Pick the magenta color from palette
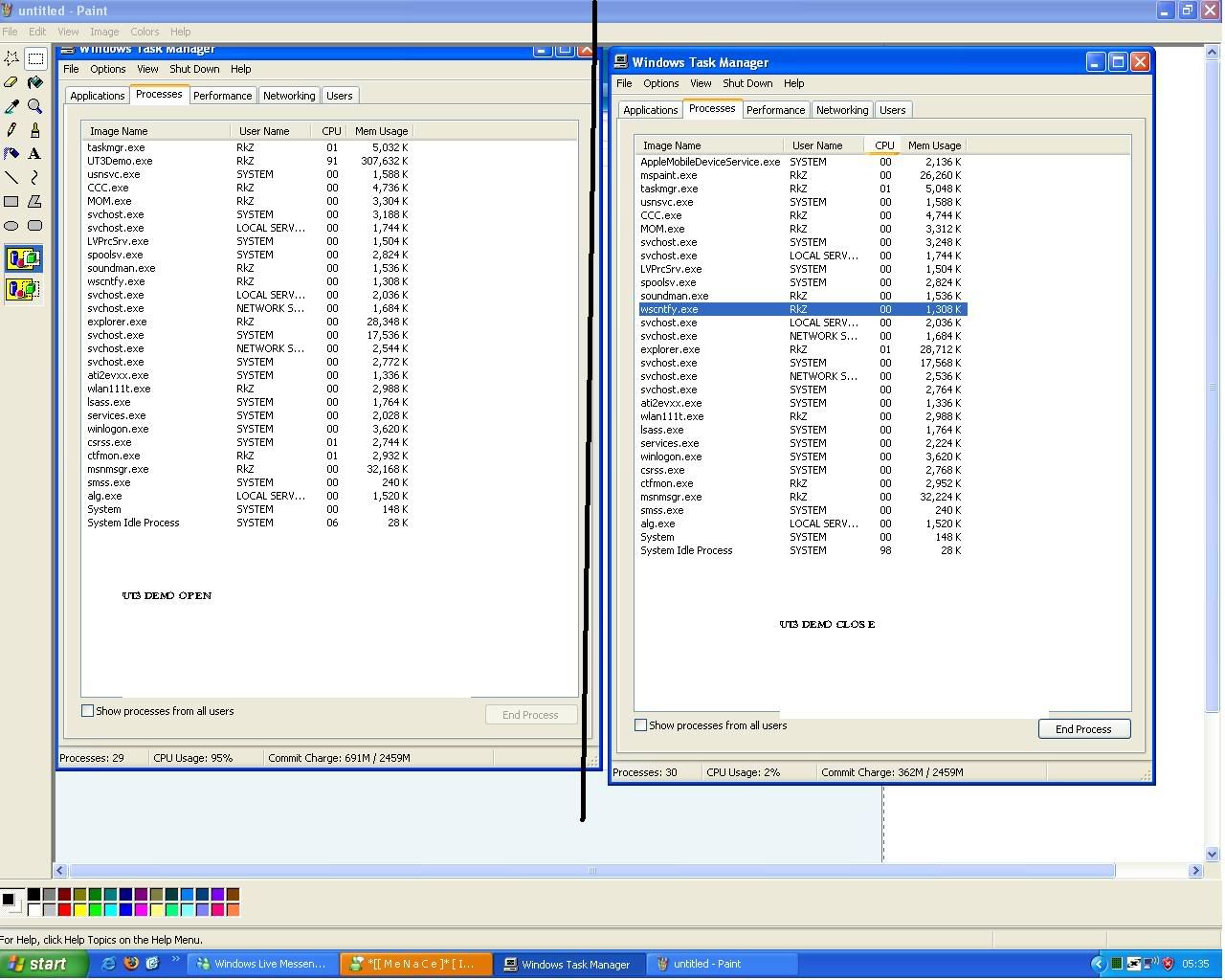Screen dimensions: 1225x980 [x=141, y=909]
